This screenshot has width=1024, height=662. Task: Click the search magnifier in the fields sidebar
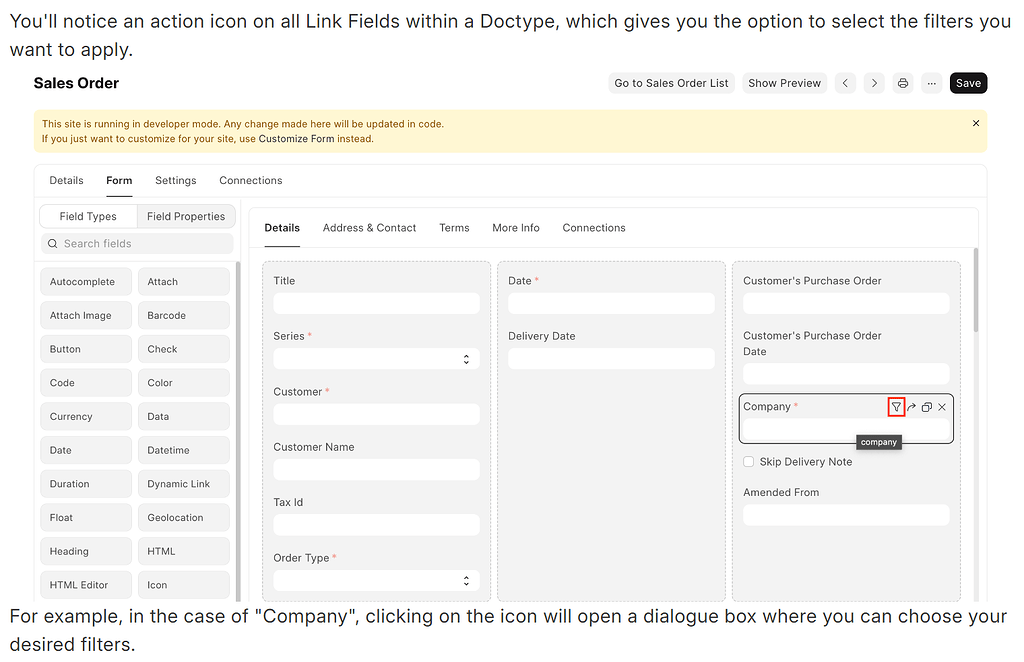point(52,243)
